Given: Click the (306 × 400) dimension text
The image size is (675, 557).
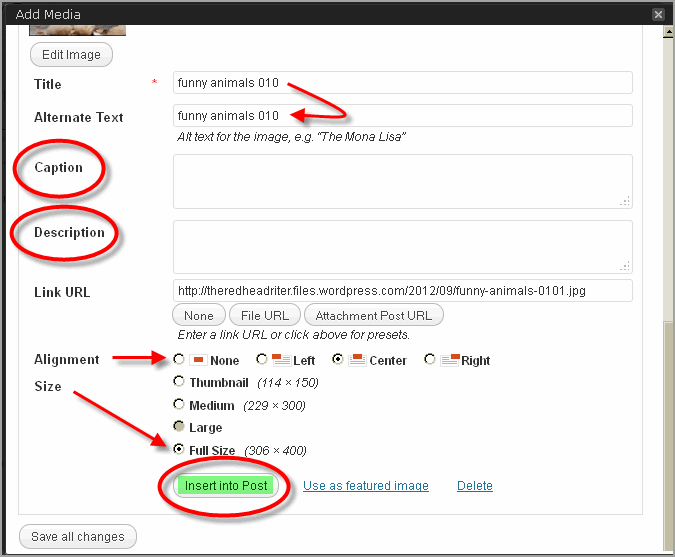Looking at the screenshot, I should pyautogui.click(x=276, y=451).
